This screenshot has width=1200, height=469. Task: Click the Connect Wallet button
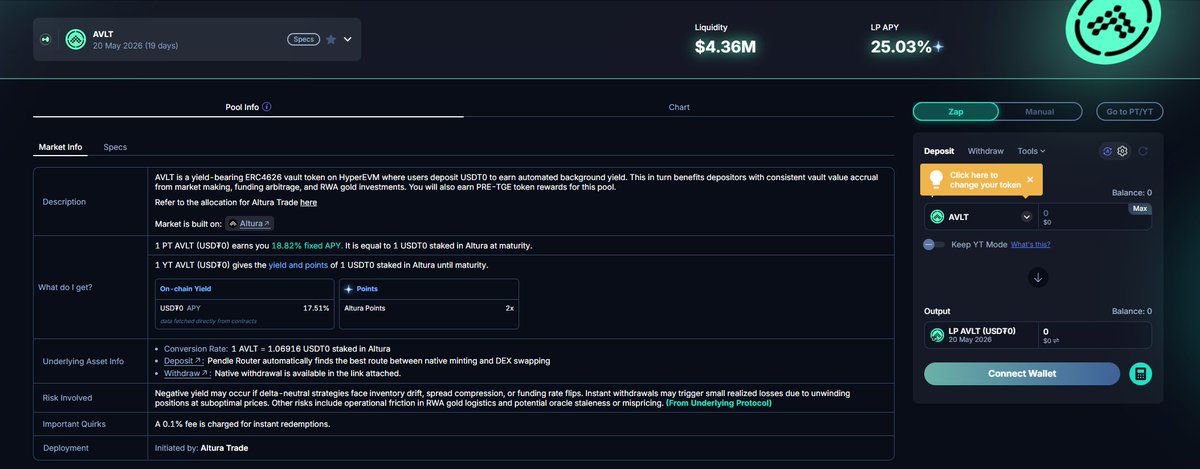pos(1022,374)
